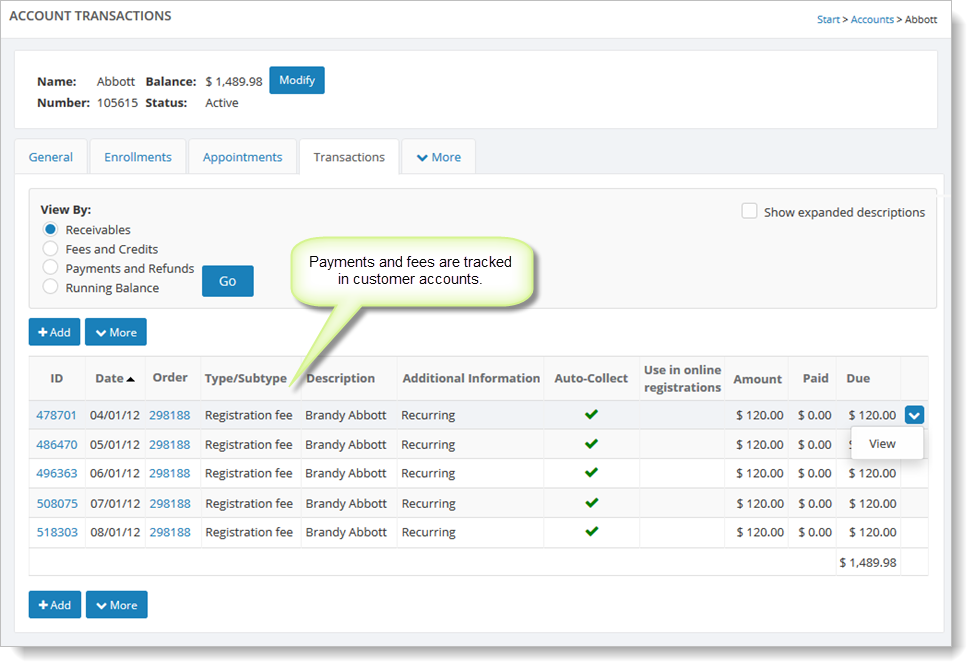Viewport: 977px width, 672px height.
Task: Click the bottom Add button
Action: (x=55, y=605)
